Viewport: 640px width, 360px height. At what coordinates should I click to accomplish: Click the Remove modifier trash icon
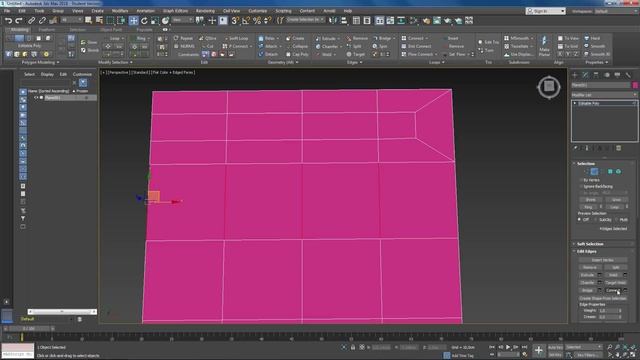click(618, 148)
